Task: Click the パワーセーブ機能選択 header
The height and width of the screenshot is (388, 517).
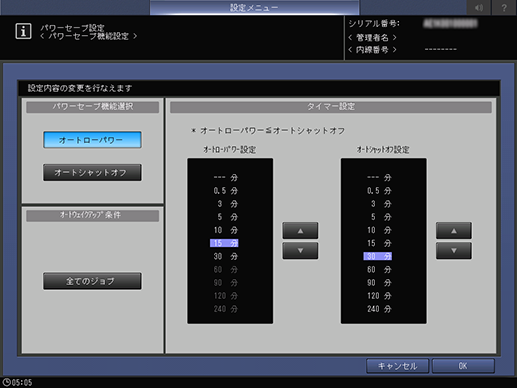Action: tap(93, 107)
